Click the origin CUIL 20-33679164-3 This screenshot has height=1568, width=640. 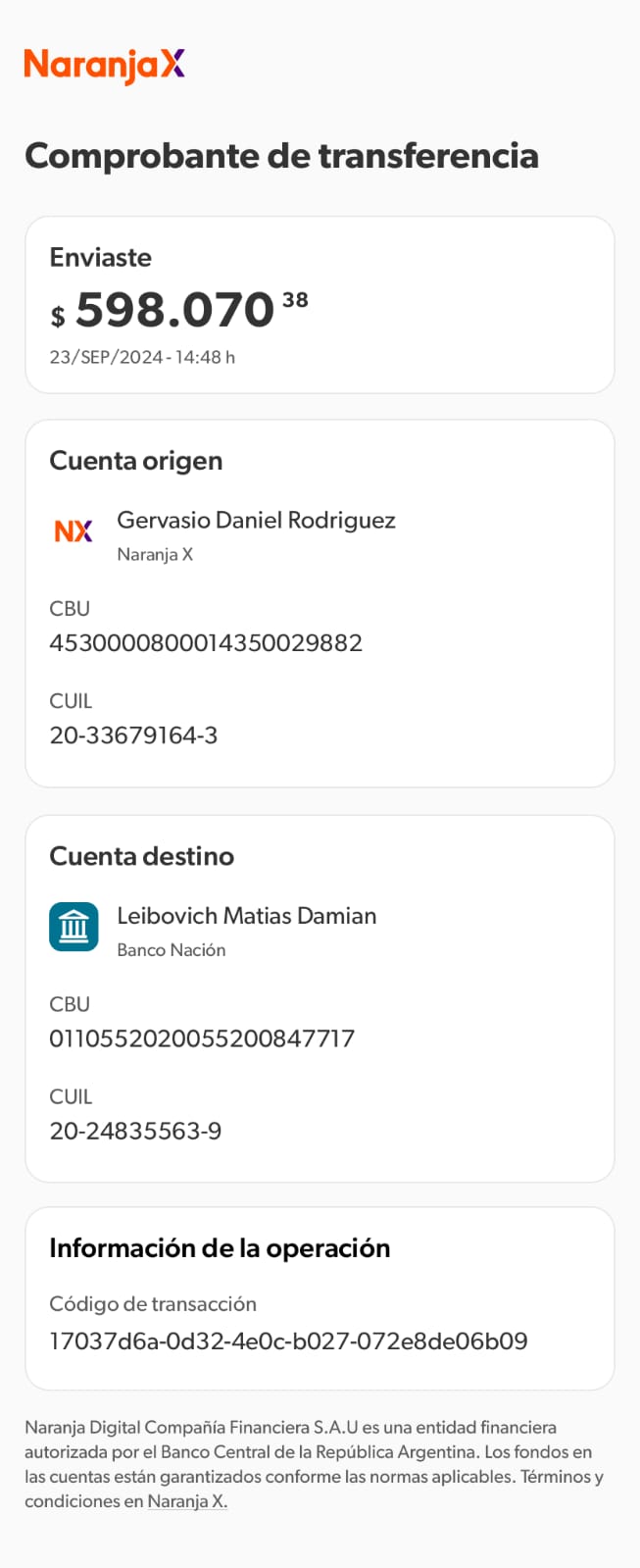133,735
